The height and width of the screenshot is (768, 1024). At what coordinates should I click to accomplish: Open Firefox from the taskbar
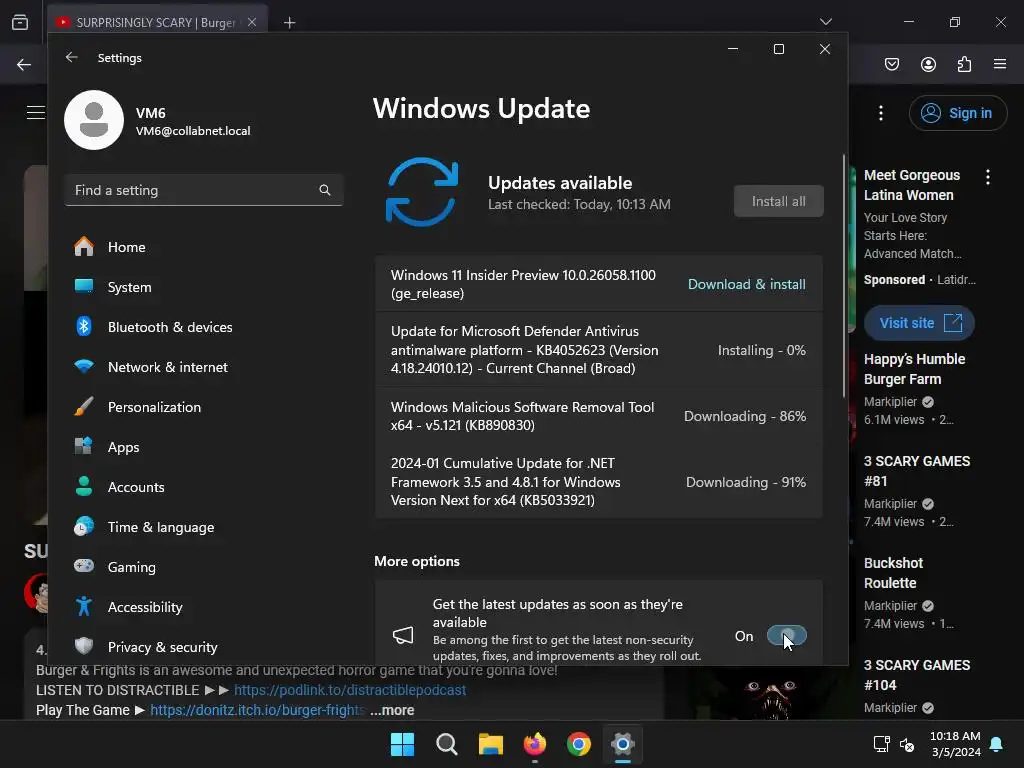(535, 744)
